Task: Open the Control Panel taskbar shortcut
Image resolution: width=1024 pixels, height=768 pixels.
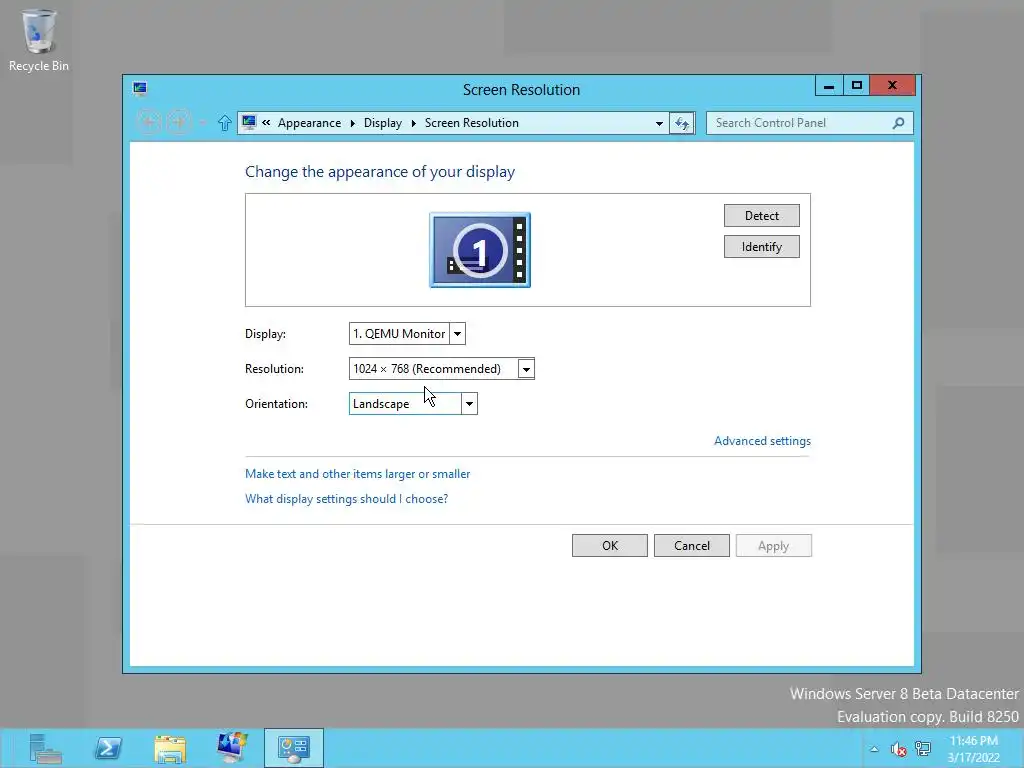Action: tap(232, 748)
